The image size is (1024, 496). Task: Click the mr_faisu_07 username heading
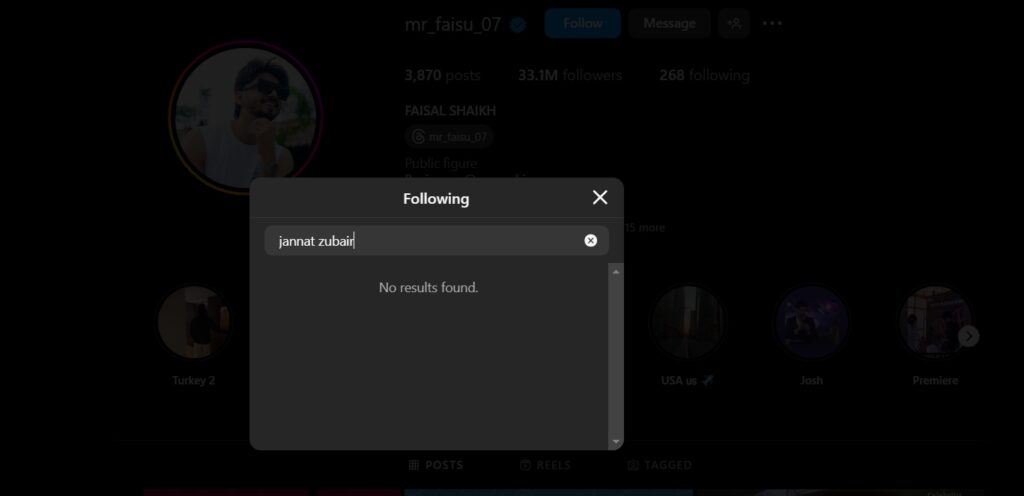(x=453, y=25)
